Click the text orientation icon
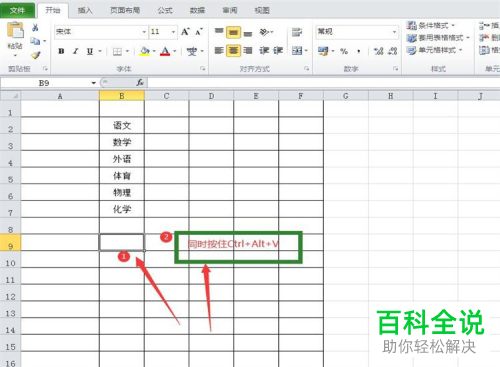The width and height of the screenshot is (500, 367). 265,32
